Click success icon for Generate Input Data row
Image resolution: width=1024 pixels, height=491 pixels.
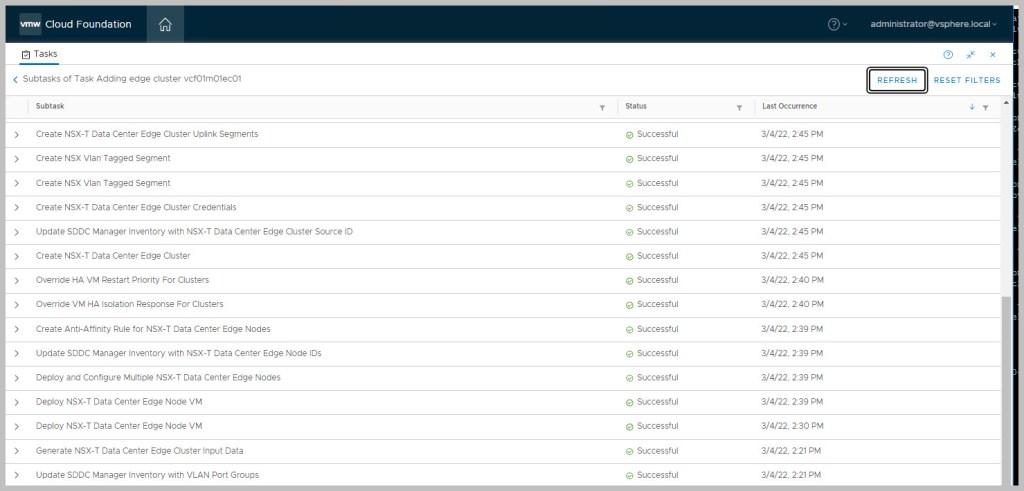tap(630, 451)
